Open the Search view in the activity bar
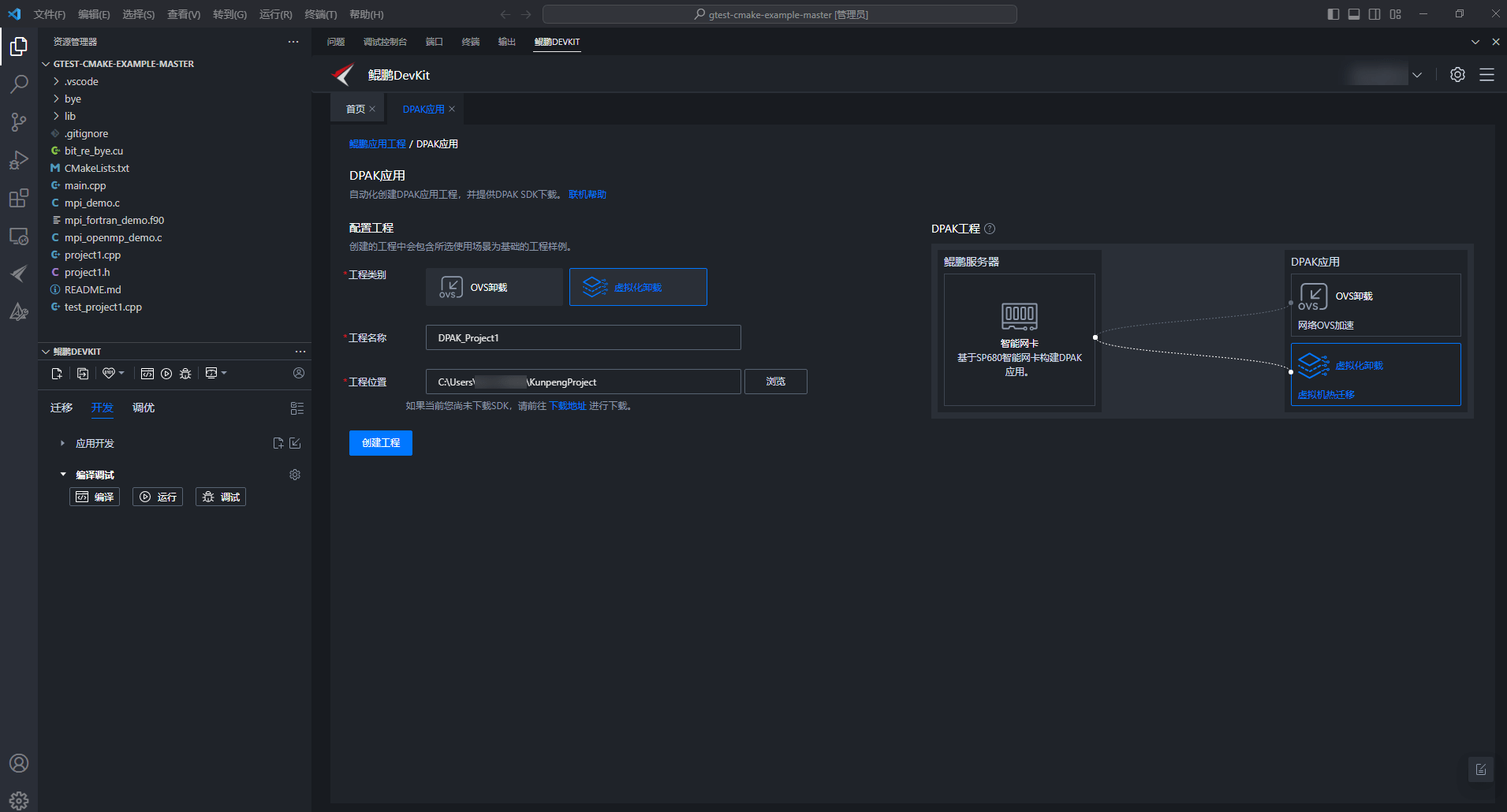1507x812 pixels. (x=19, y=84)
